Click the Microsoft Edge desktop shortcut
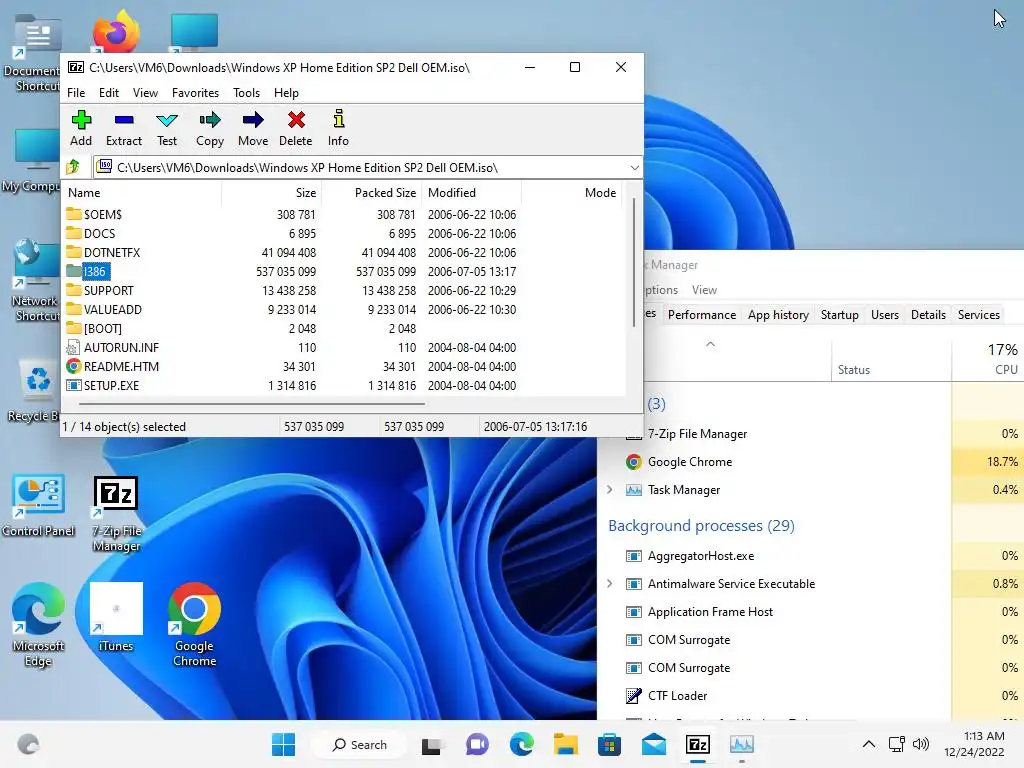Image resolution: width=1024 pixels, height=768 pixels. click(38, 624)
